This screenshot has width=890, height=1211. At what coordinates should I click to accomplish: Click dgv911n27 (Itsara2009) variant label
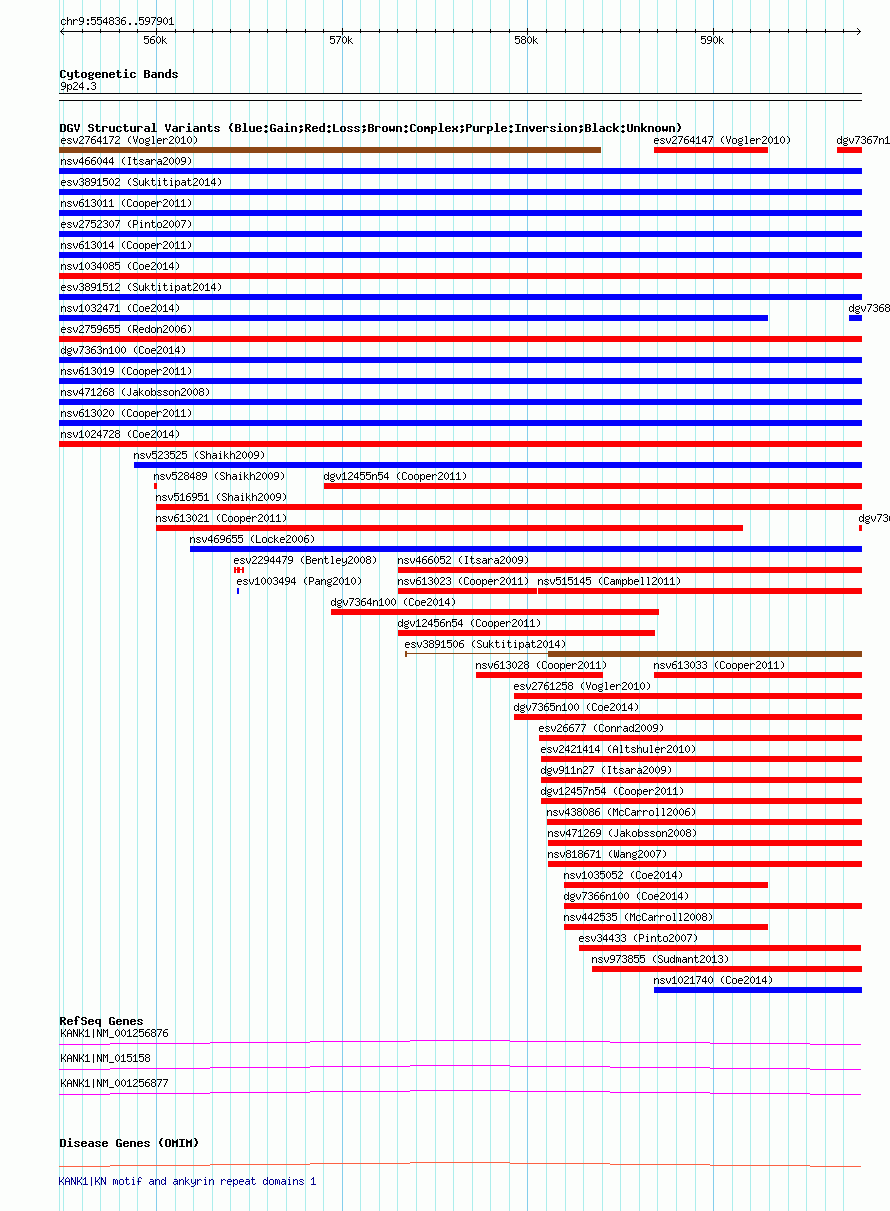(x=606, y=770)
